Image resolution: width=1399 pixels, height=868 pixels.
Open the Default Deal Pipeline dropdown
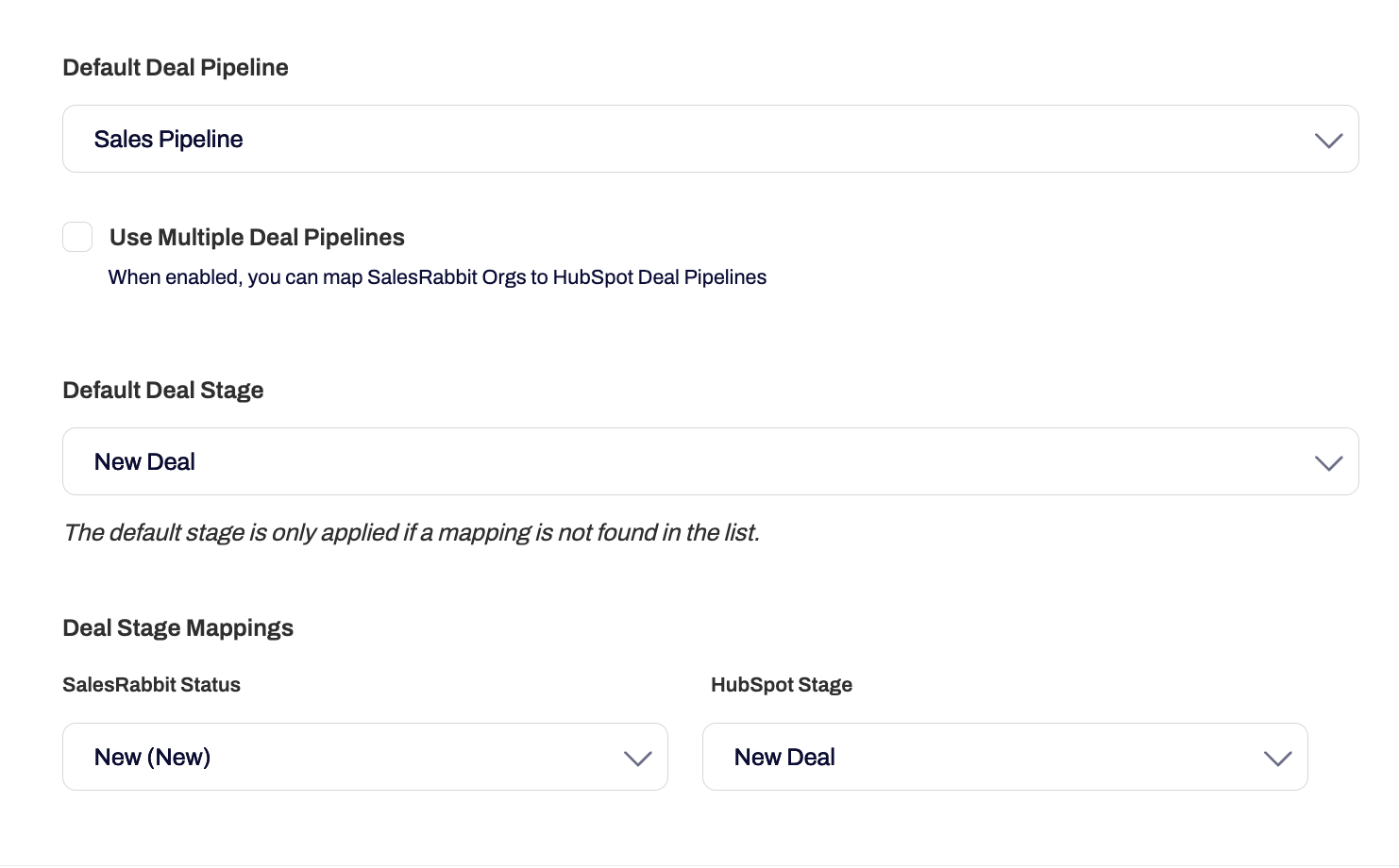coord(708,139)
